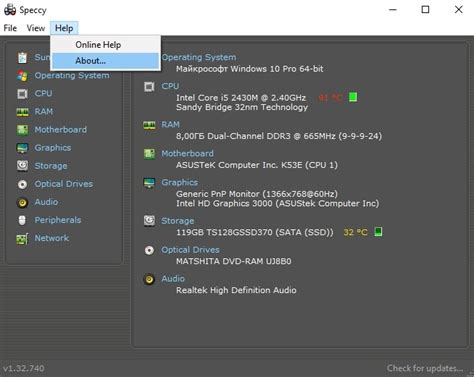Choose Online Help from Help menu
This screenshot has width=474, height=377.
coord(105,45)
